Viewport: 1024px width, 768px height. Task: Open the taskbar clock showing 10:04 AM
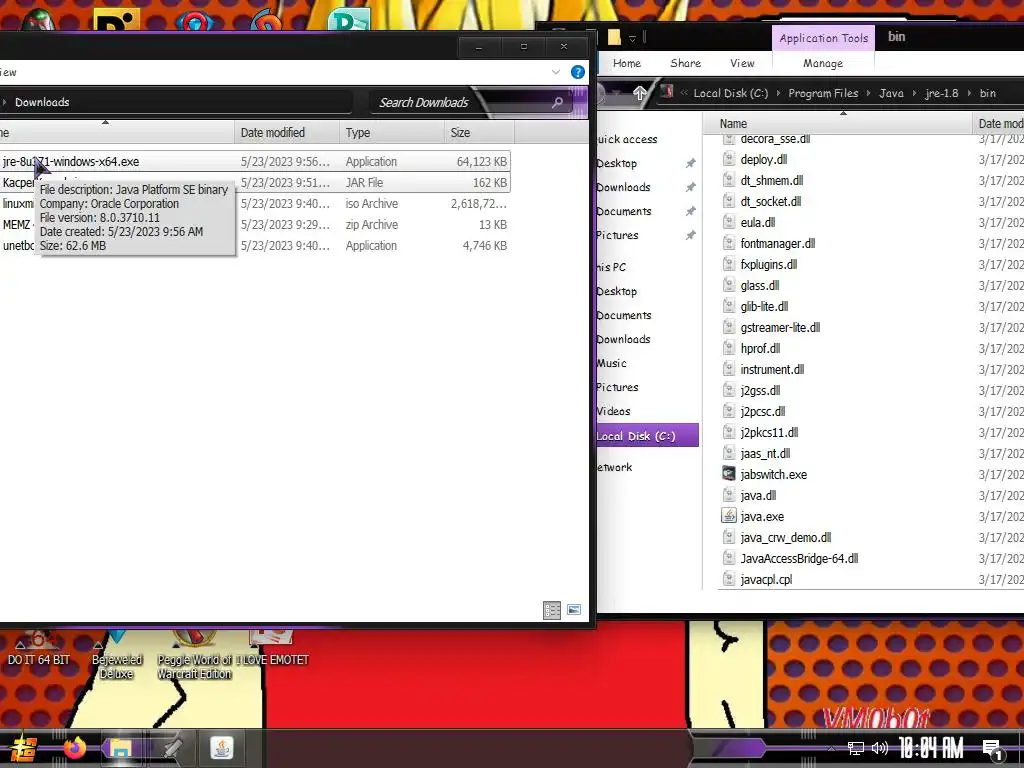click(x=931, y=748)
